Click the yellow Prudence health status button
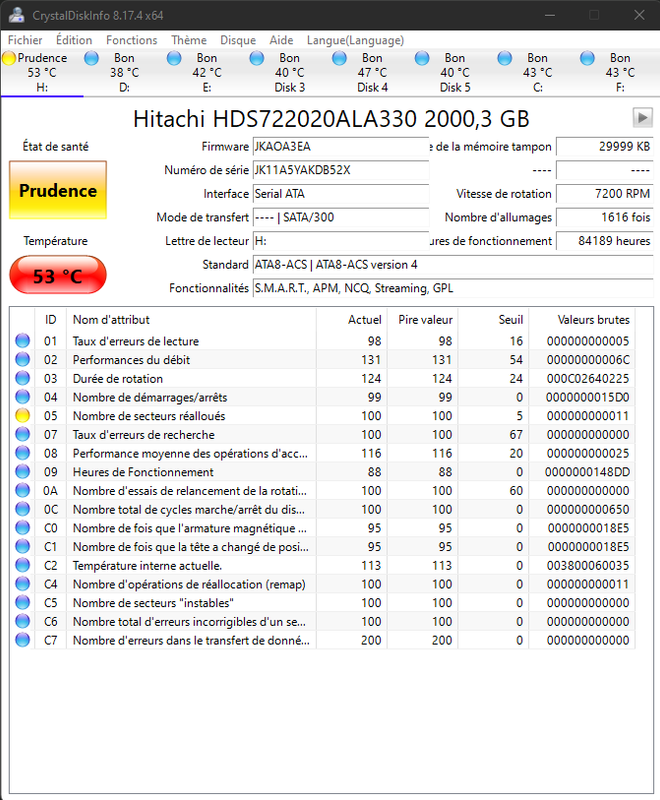 (58, 190)
